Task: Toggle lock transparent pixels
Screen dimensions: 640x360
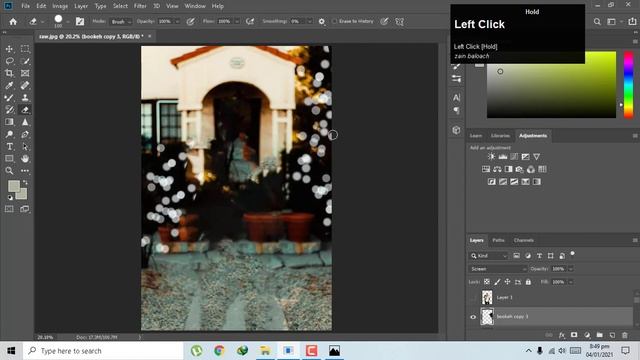Action: [x=487, y=282]
